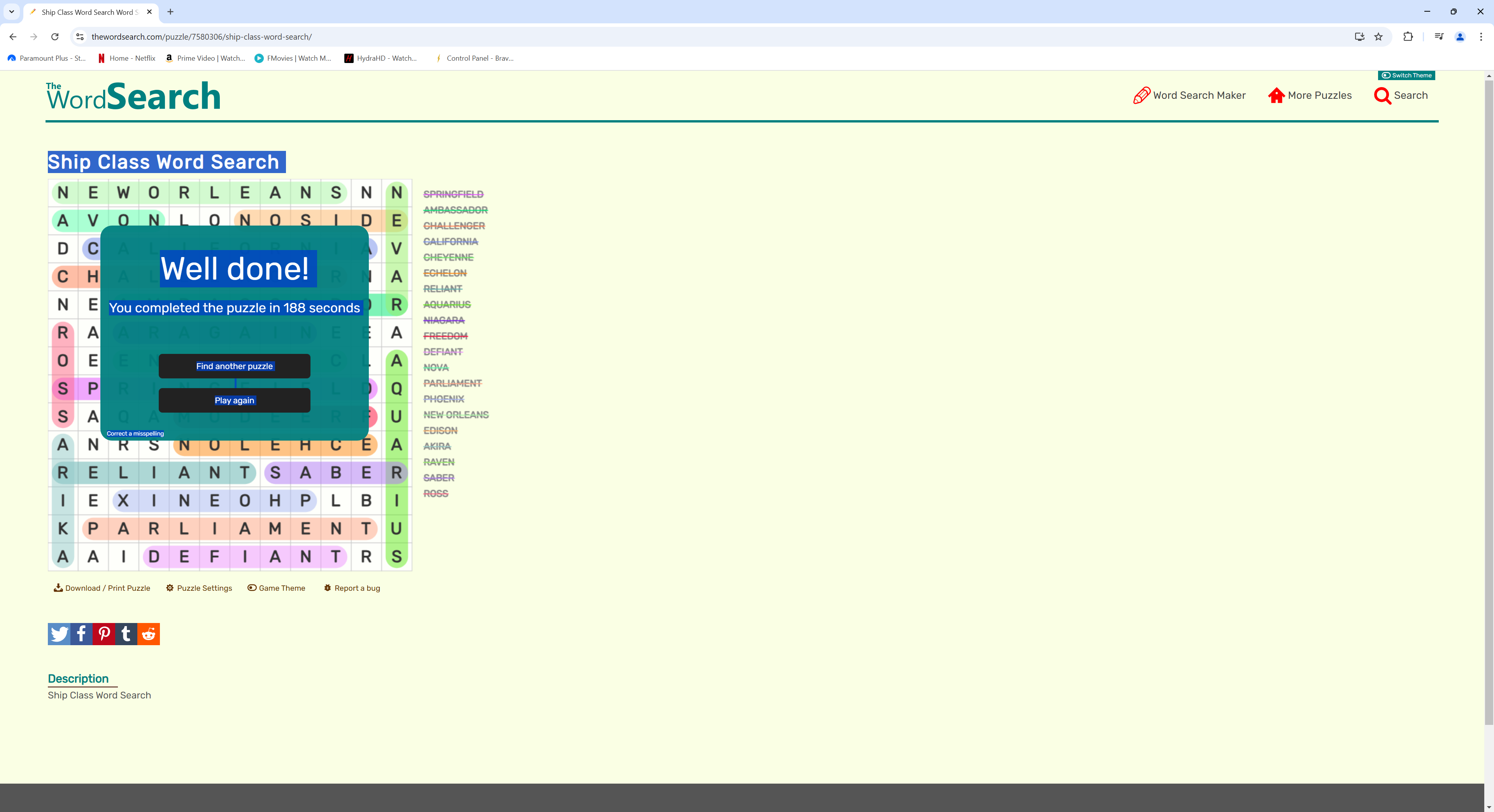Click Download / Print Puzzle link
Viewport: 1494px width, 812px height.
pyautogui.click(x=102, y=588)
